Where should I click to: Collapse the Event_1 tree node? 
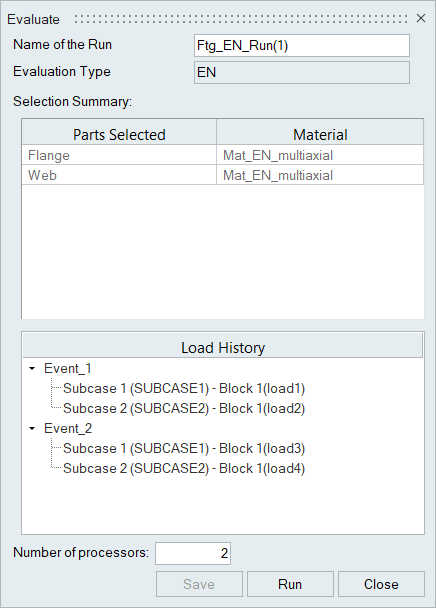pyautogui.click(x=32, y=368)
